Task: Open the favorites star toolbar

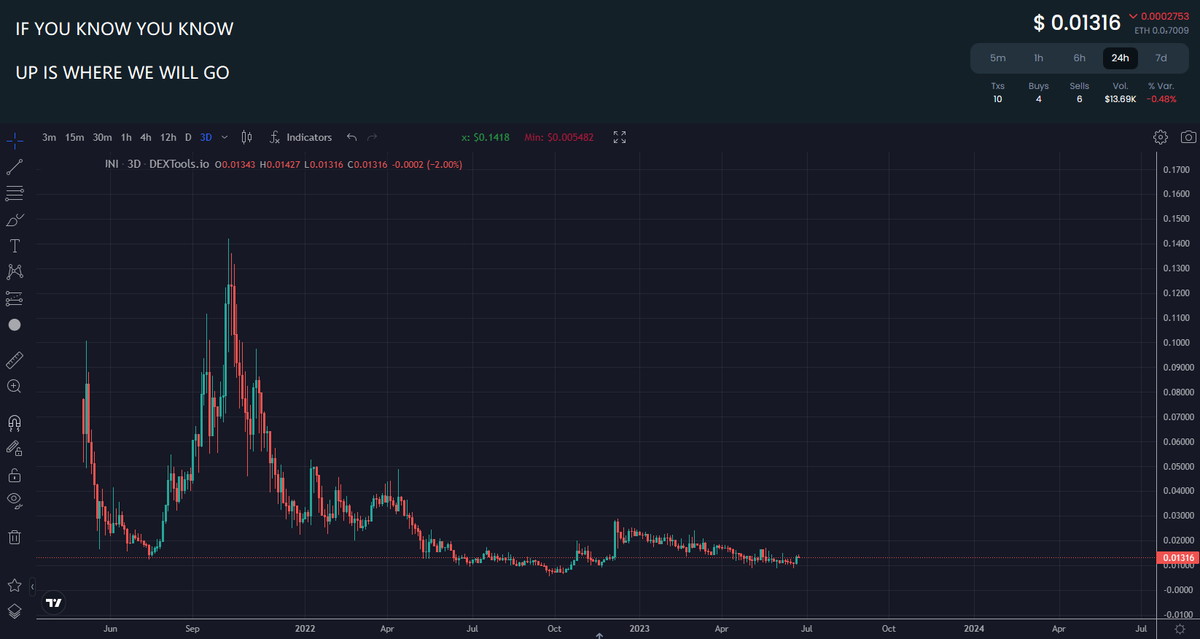Action: 14,585
